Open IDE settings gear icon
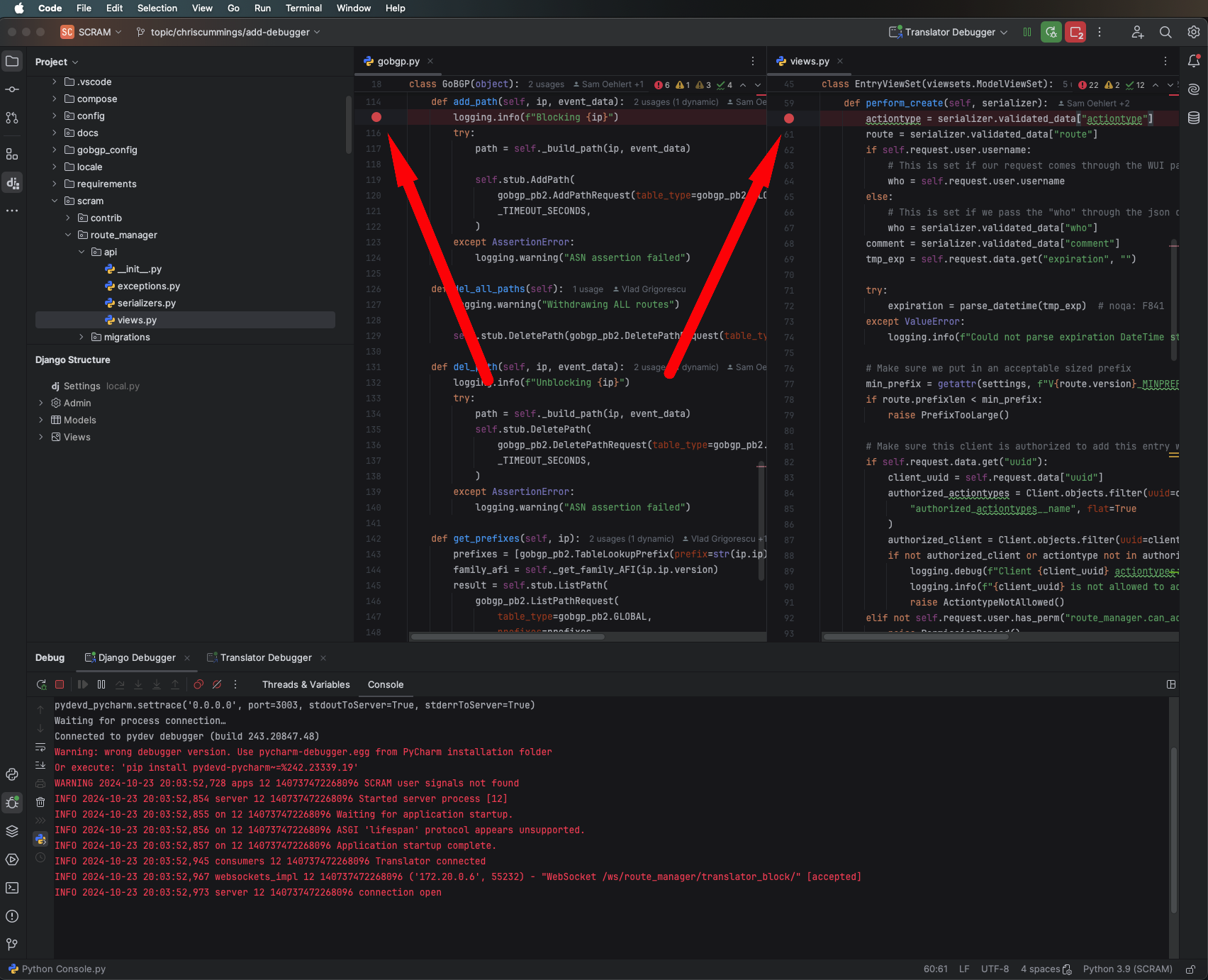 [1194, 32]
